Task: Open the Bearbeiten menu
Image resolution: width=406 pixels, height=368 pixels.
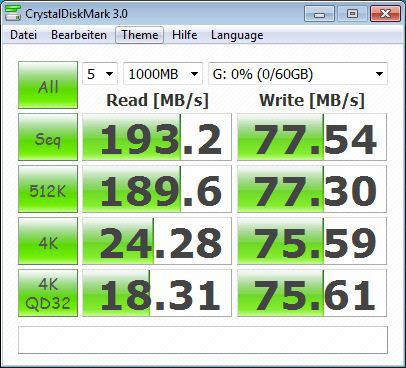Action: coord(79,35)
